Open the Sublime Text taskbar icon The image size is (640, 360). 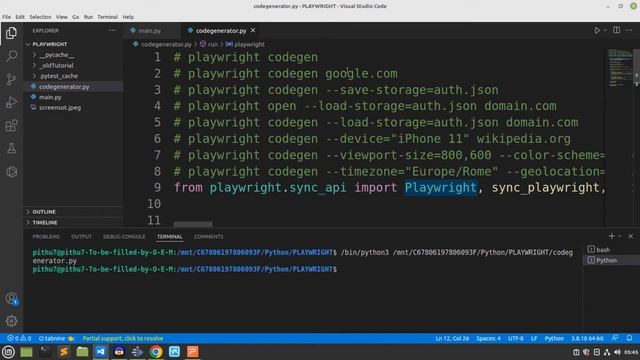click(64, 351)
